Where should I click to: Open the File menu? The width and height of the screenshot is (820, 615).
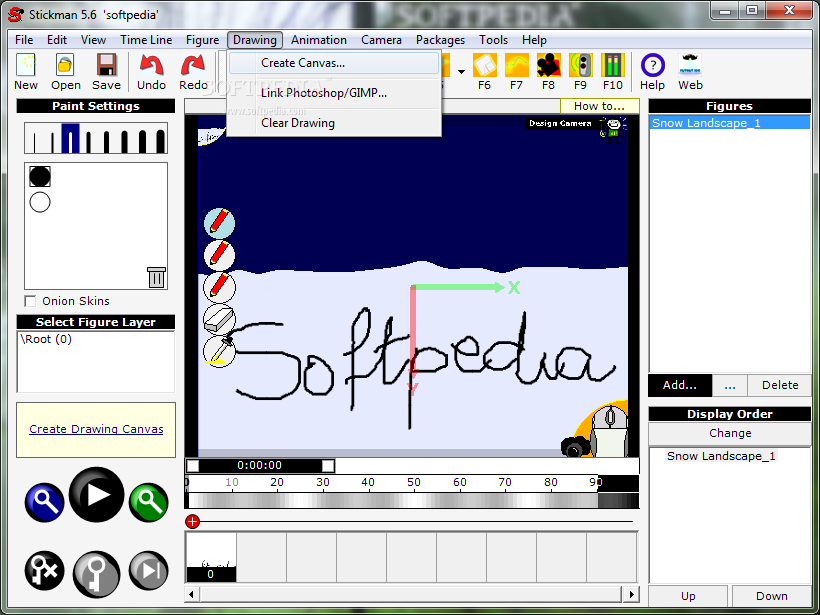24,40
